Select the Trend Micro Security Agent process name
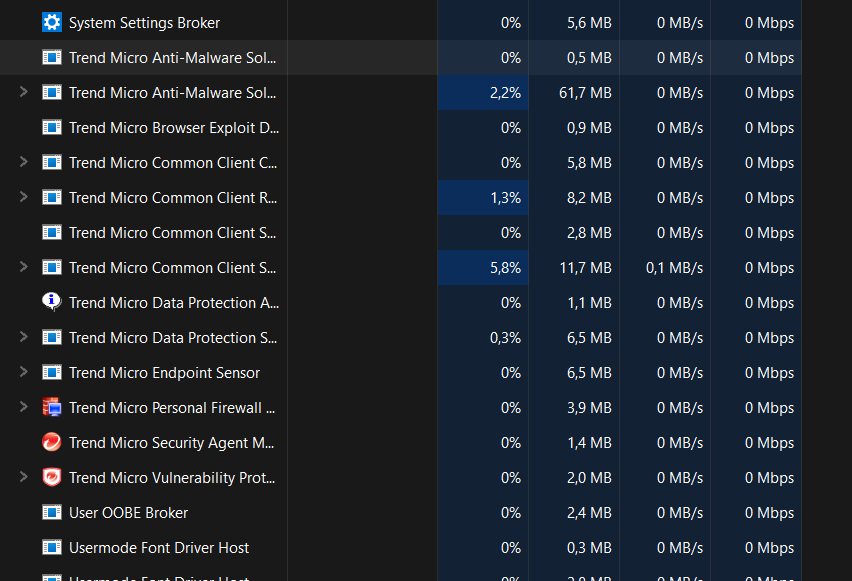 coord(171,442)
